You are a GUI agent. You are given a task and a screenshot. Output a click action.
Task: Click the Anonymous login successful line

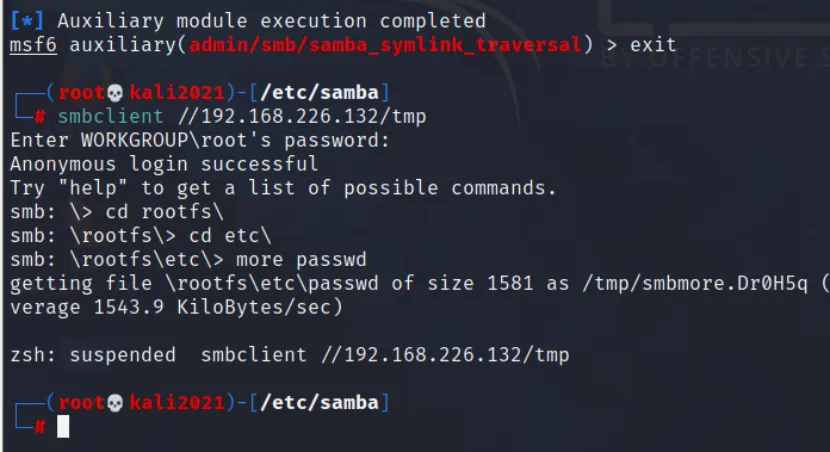[x=164, y=164]
